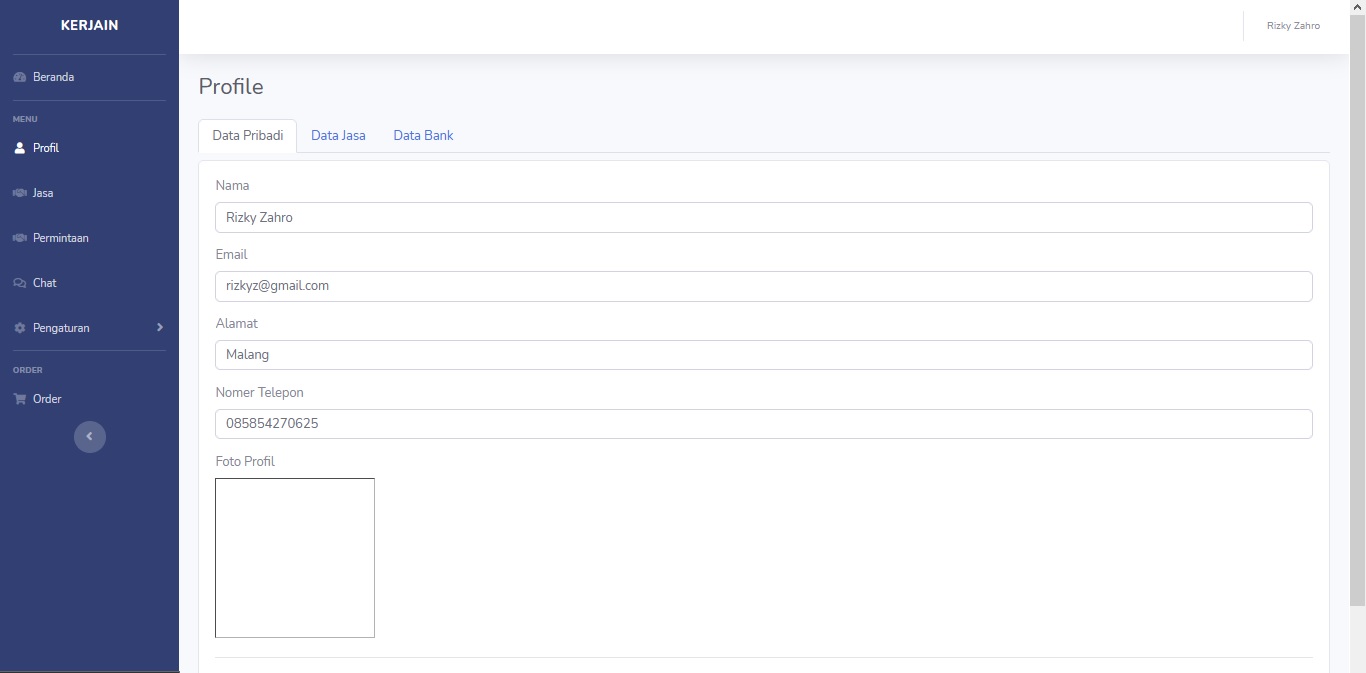The height and width of the screenshot is (673, 1366).
Task: Switch to the Data Pribadi tab
Action: pos(248,136)
